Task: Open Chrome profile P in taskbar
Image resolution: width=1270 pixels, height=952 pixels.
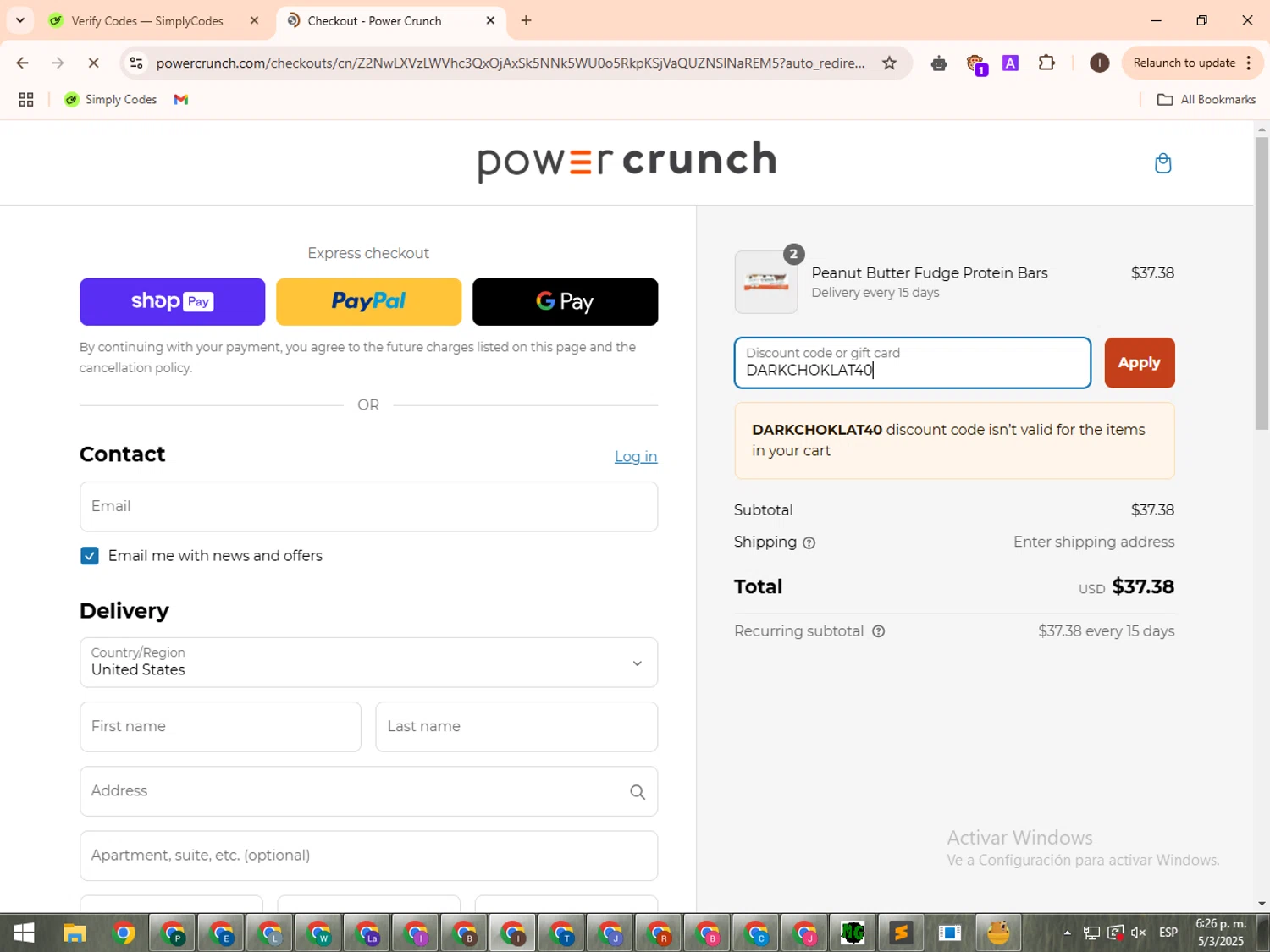Action: [173, 933]
